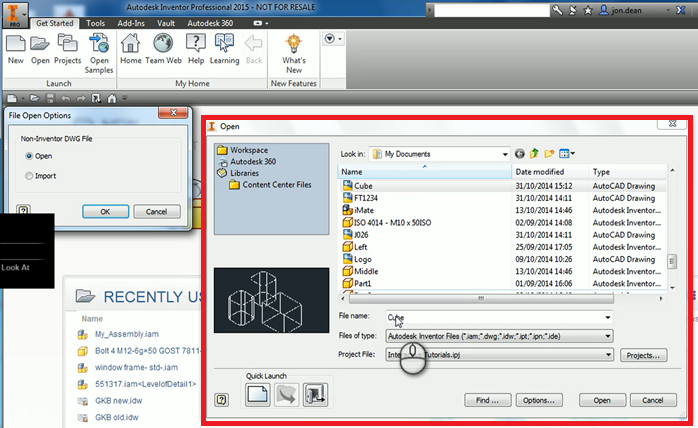Open the Learning ribbon icon

[x=224, y=49]
